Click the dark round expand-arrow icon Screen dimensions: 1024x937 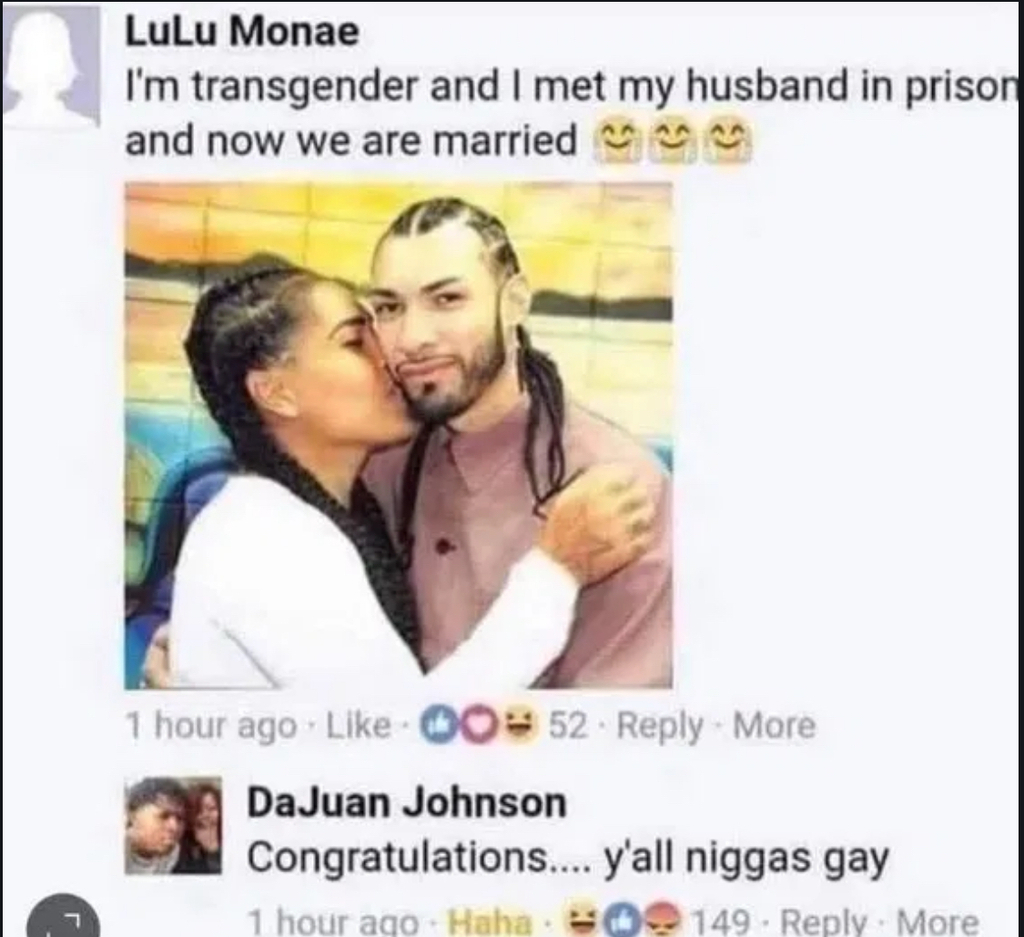[x=63, y=917]
